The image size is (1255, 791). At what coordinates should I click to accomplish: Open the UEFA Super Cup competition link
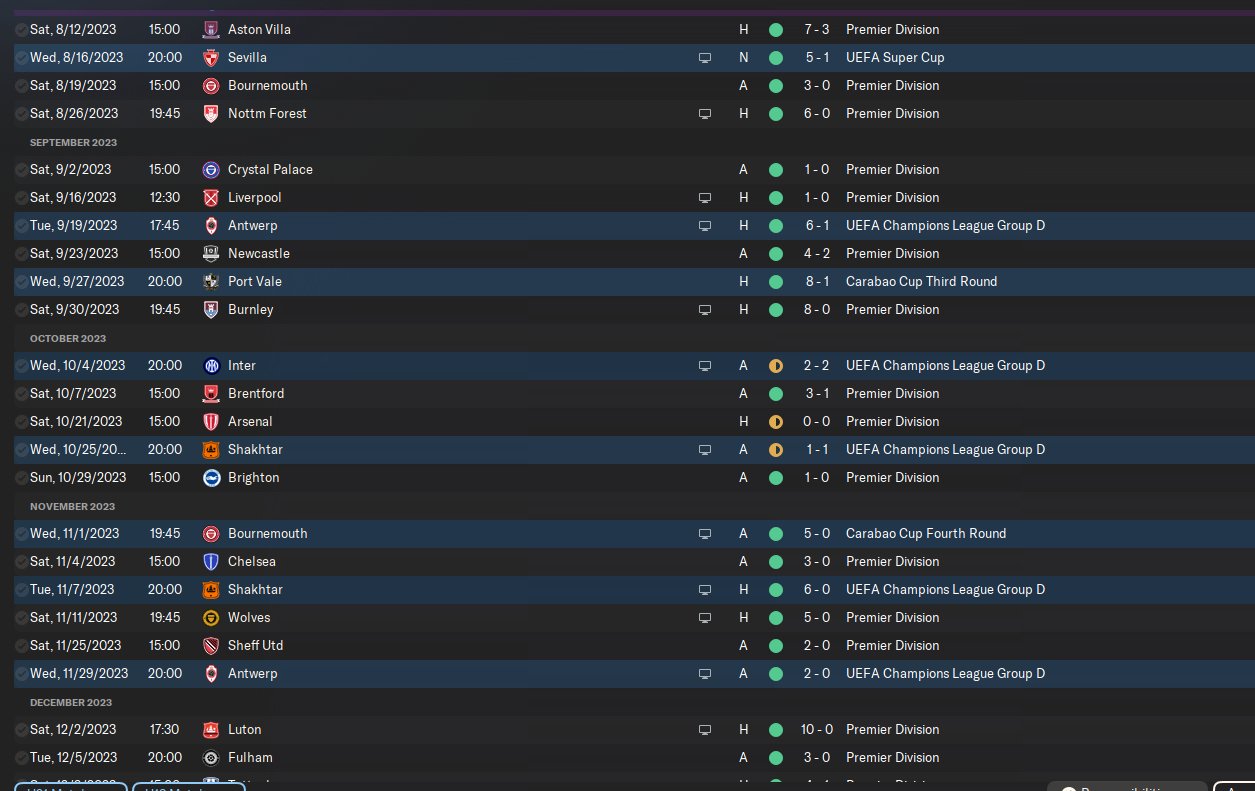click(x=895, y=58)
